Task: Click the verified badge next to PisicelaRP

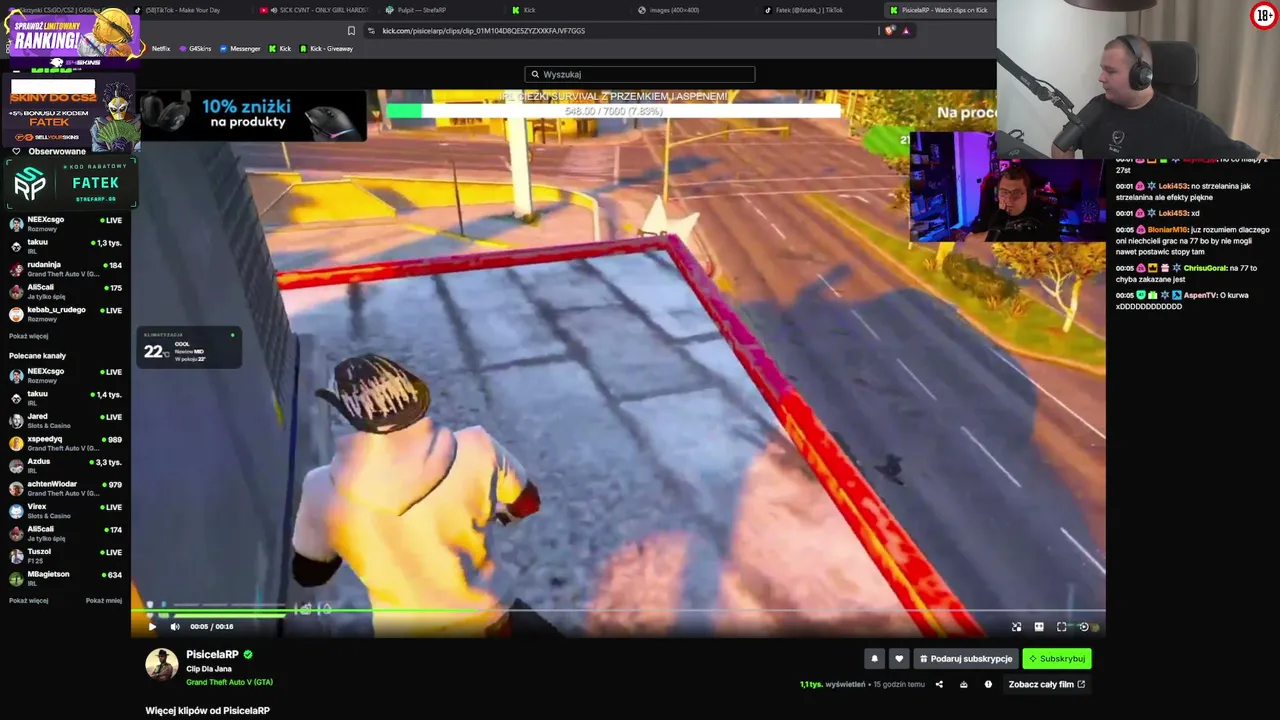Action: point(248,655)
